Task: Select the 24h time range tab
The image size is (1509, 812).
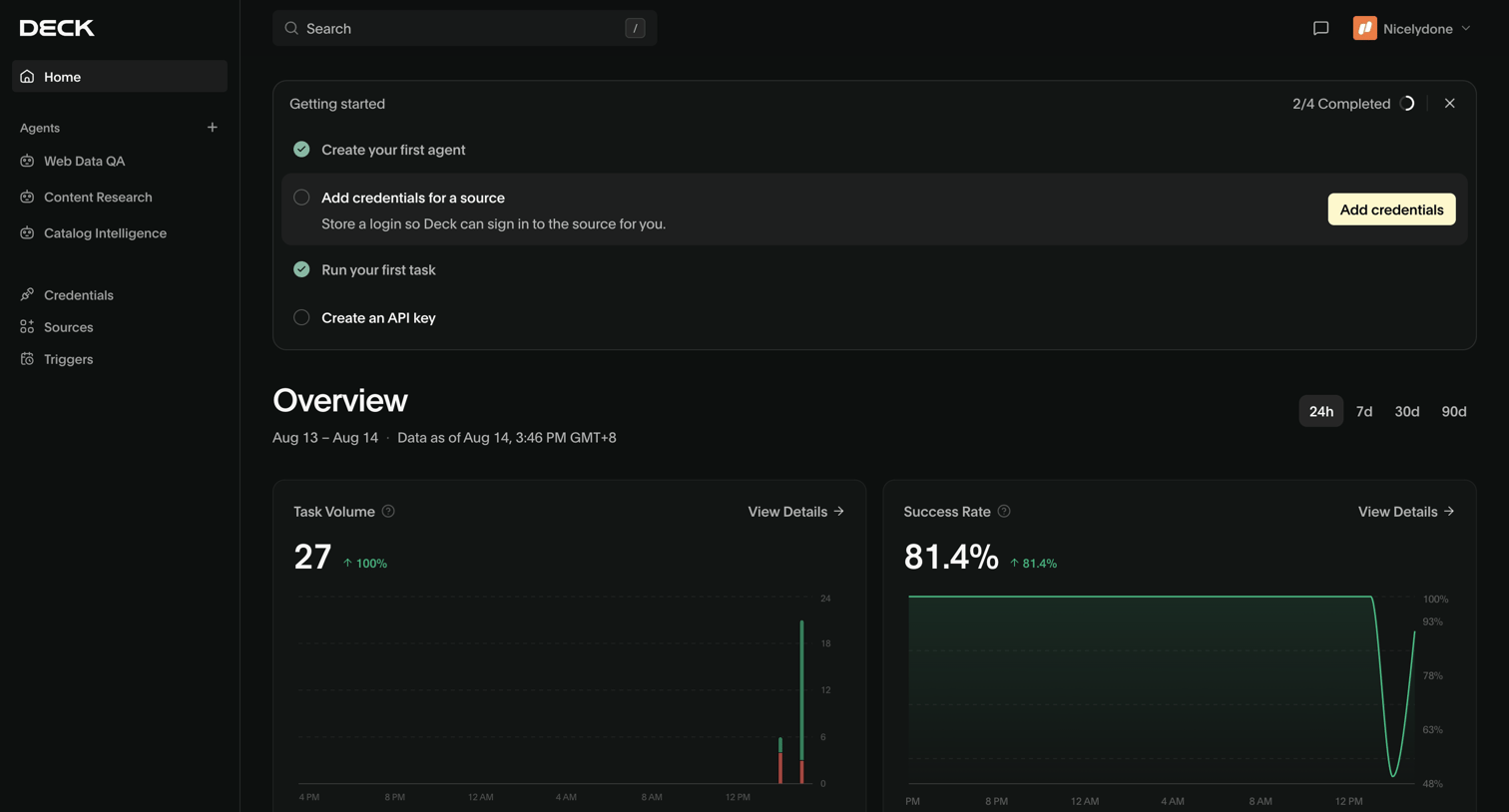Action: point(1321,411)
